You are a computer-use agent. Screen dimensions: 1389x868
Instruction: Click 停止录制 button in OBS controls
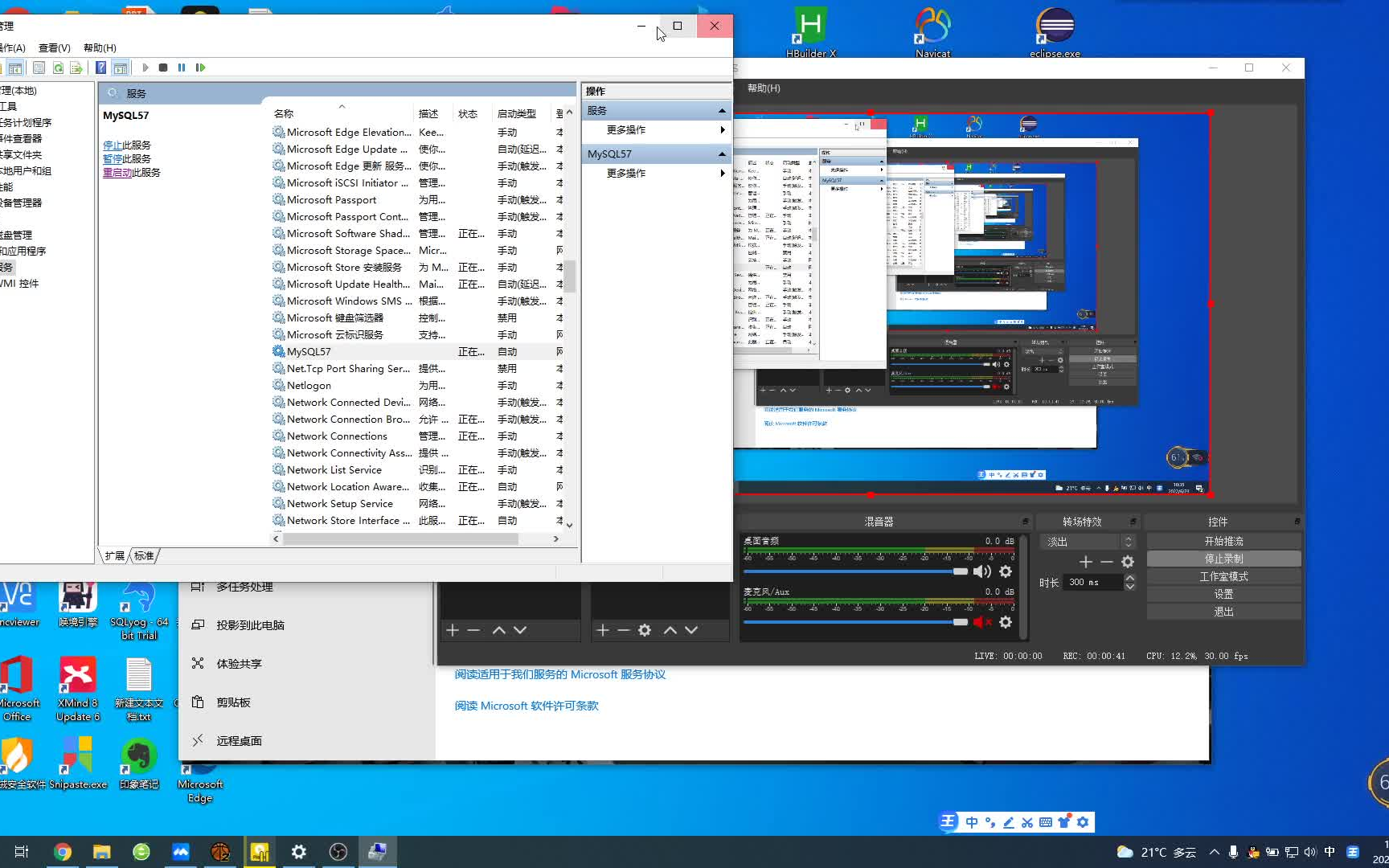coord(1223,559)
